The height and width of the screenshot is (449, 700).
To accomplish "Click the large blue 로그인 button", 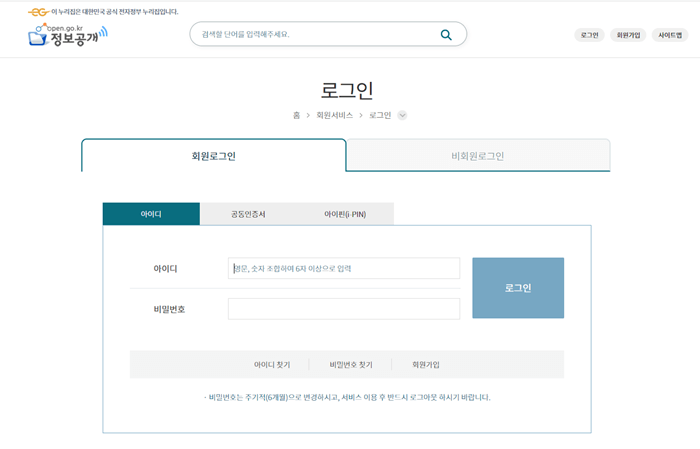I will click(x=518, y=288).
